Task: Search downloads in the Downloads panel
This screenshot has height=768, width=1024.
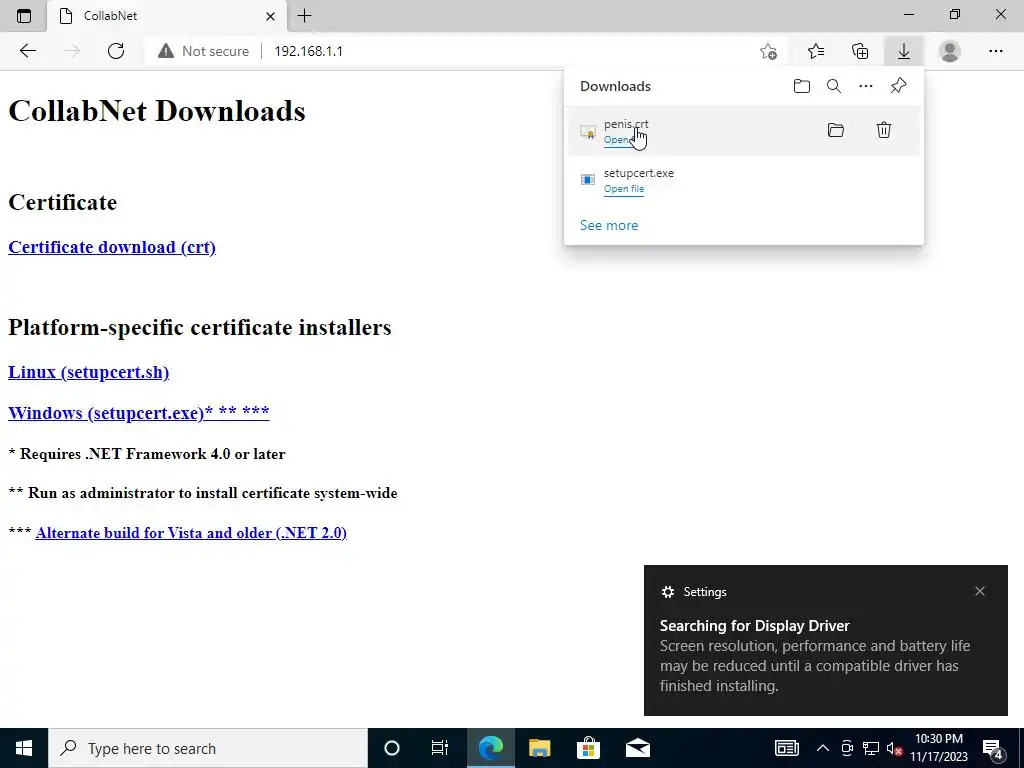Action: point(834,86)
